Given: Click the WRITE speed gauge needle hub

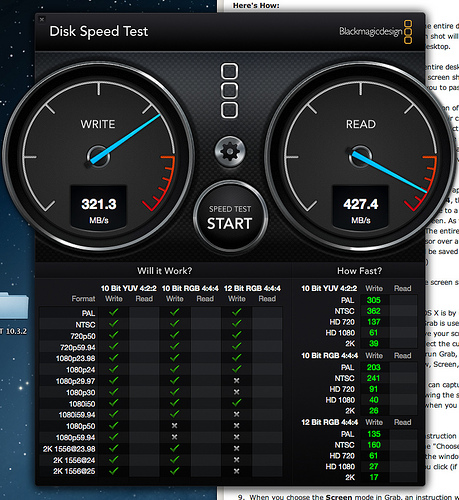Looking at the screenshot, I should pyautogui.click(x=99, y=156).
